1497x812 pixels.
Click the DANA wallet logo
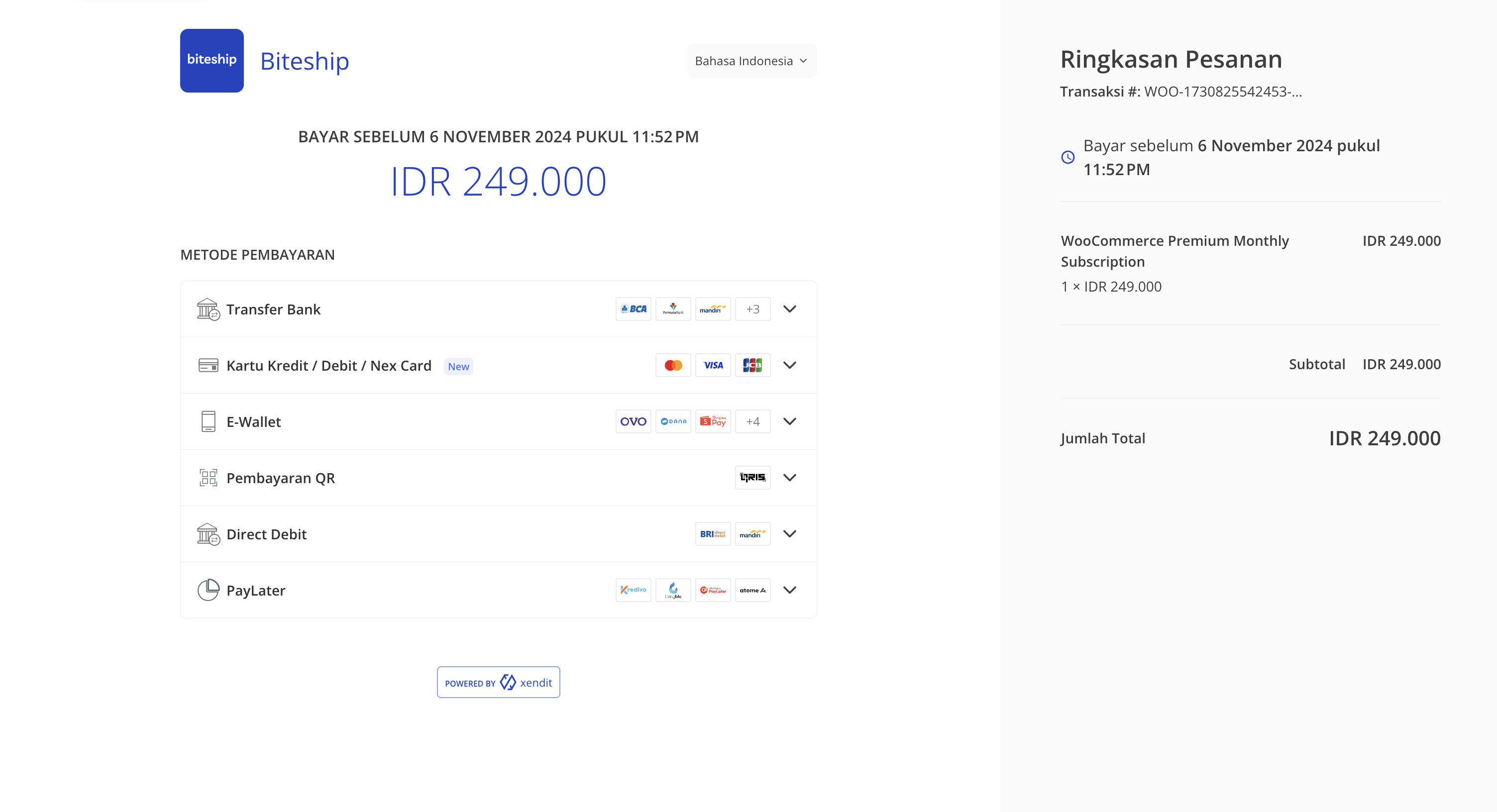click(x=673, y=422)
